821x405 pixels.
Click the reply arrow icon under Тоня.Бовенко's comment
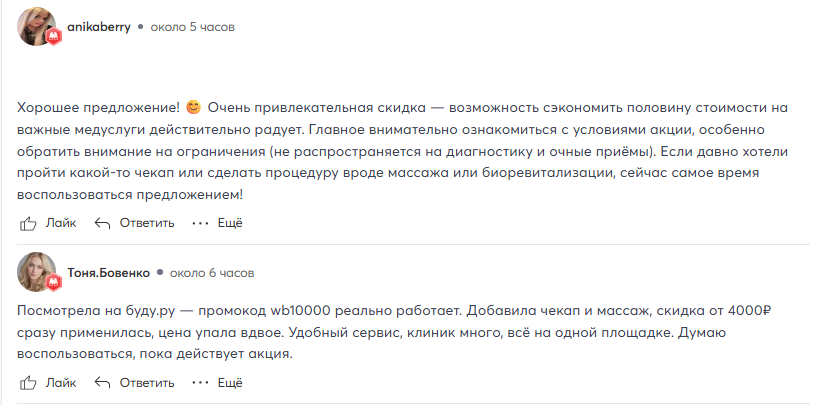(101, 382)
